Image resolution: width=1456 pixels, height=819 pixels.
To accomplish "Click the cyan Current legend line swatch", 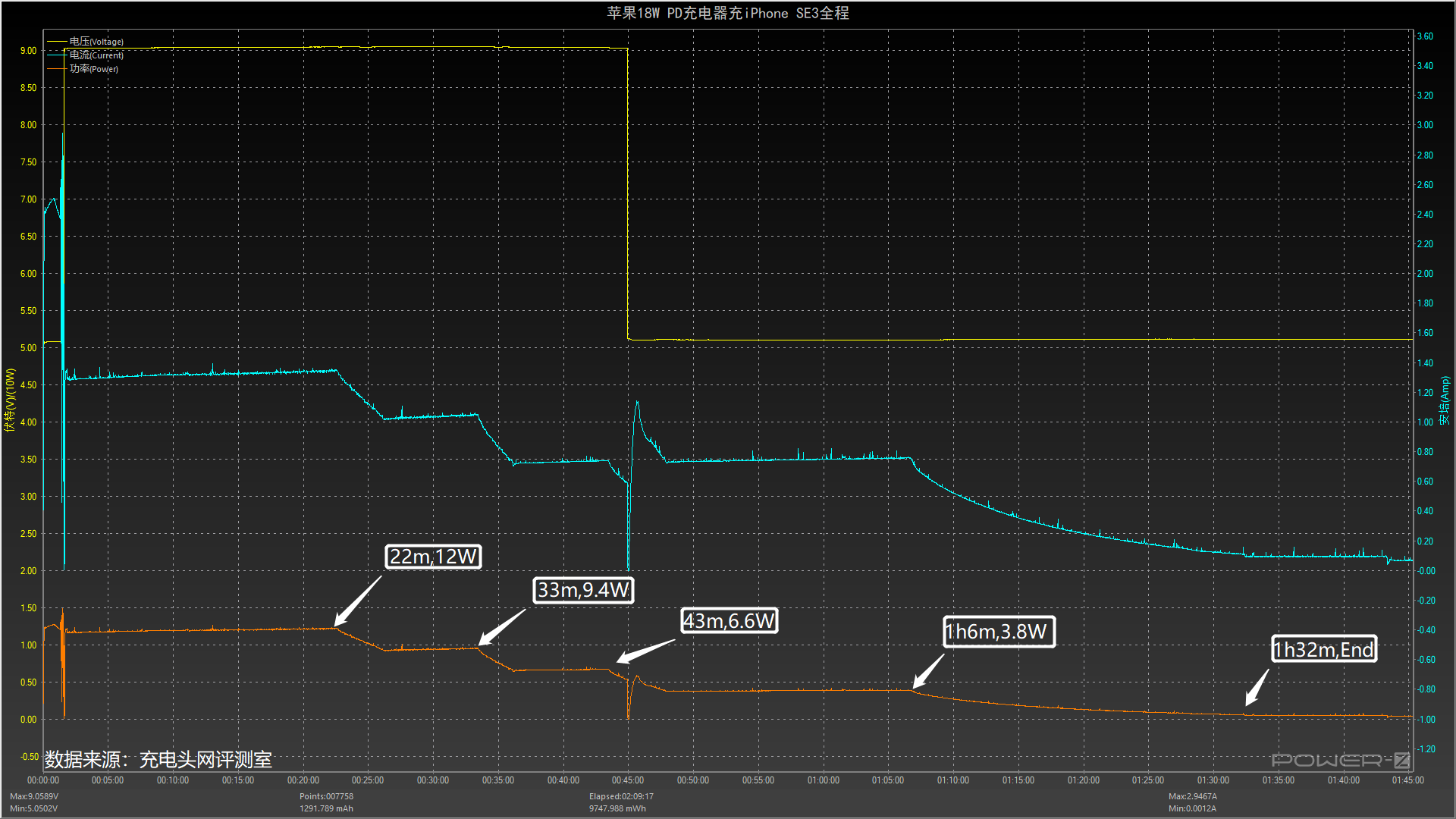I will (x=57, y=55).
